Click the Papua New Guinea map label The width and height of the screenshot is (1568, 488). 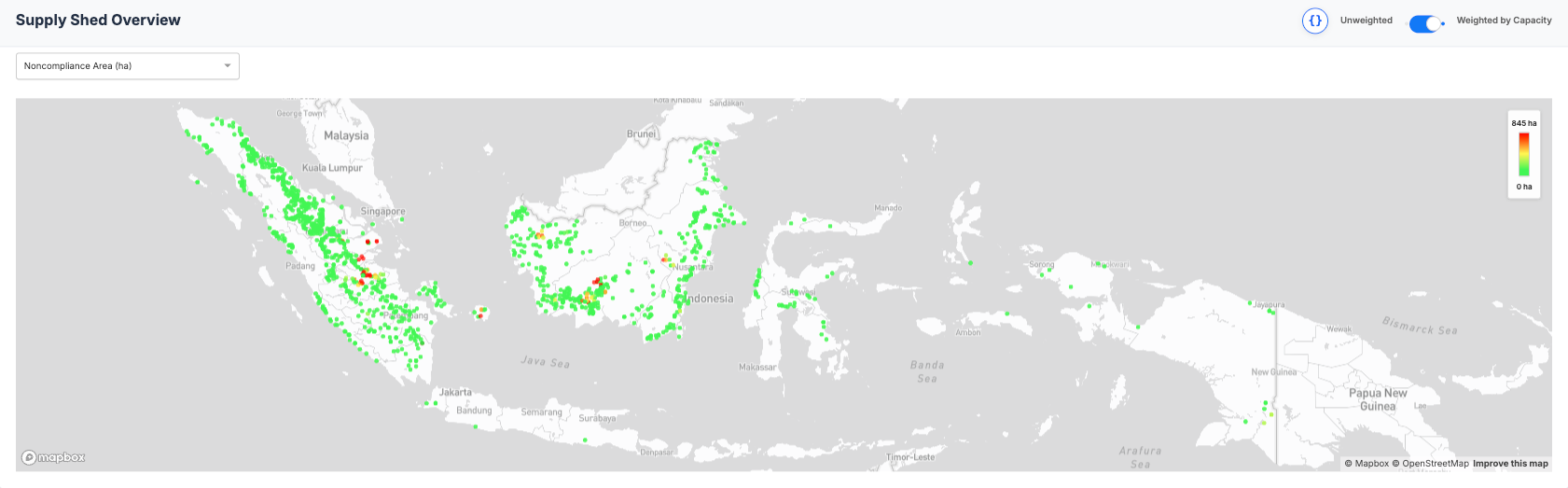(1378, 399)
